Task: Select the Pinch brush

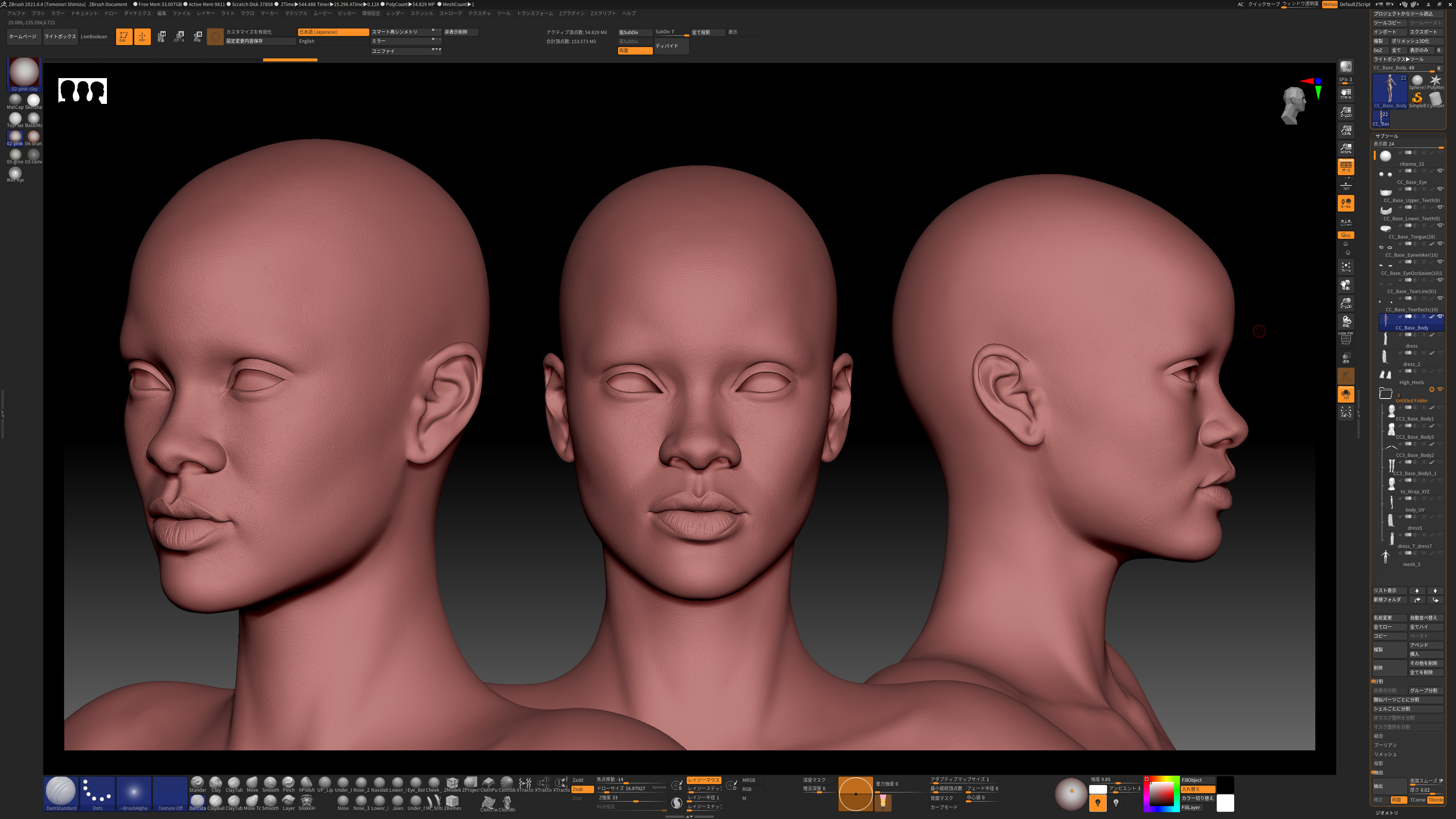Action: tap(288, 784)
